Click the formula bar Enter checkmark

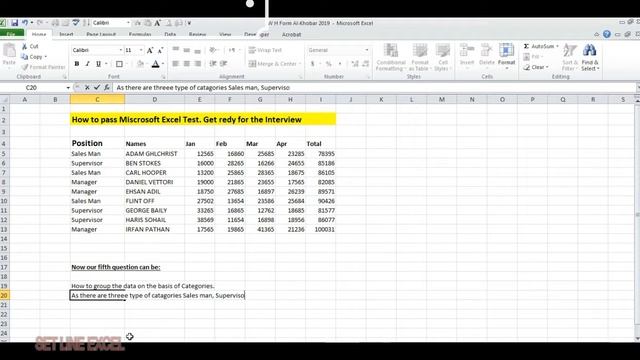point(97,87)
